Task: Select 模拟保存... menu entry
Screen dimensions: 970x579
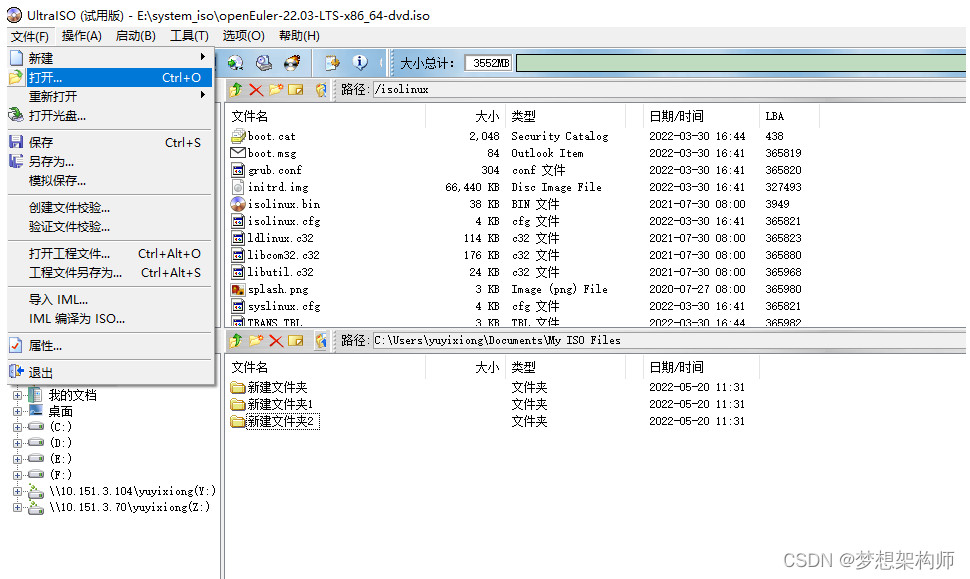Action: pos(110,181)
